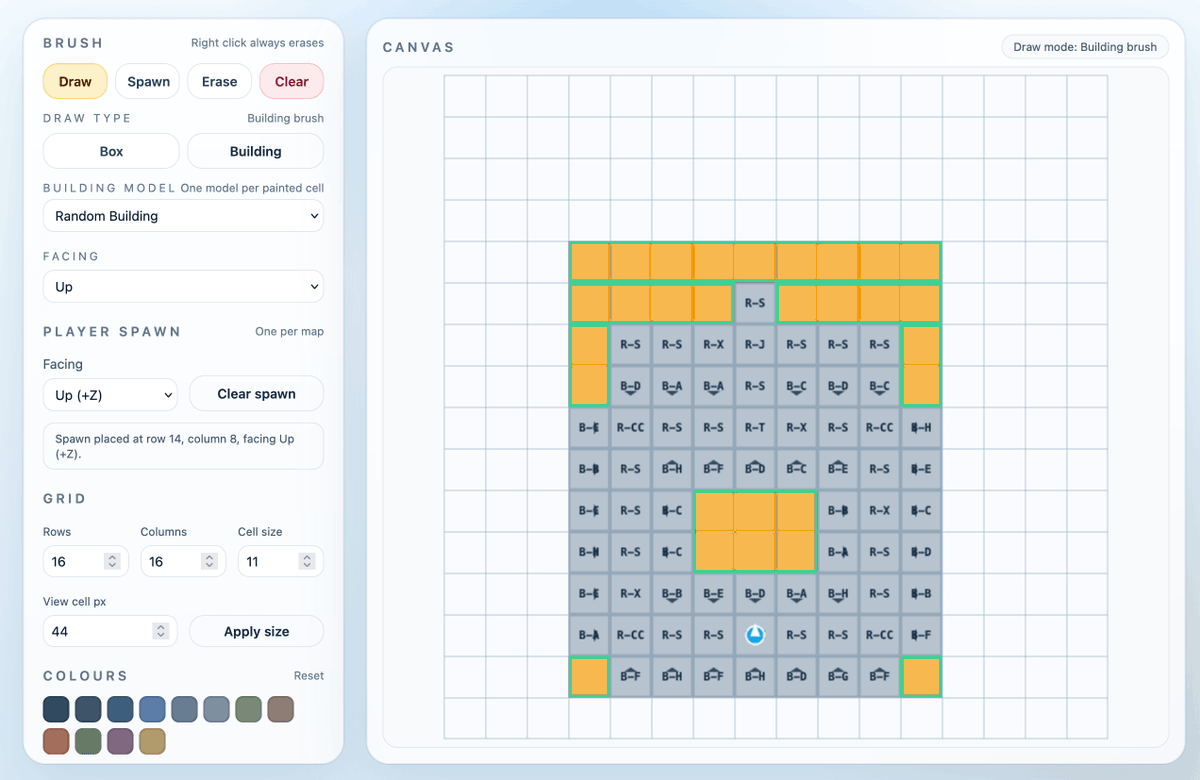The image size is (1200, 780).
Task: Click the R-X road right of R-T
Action: [x=797, y=428]
